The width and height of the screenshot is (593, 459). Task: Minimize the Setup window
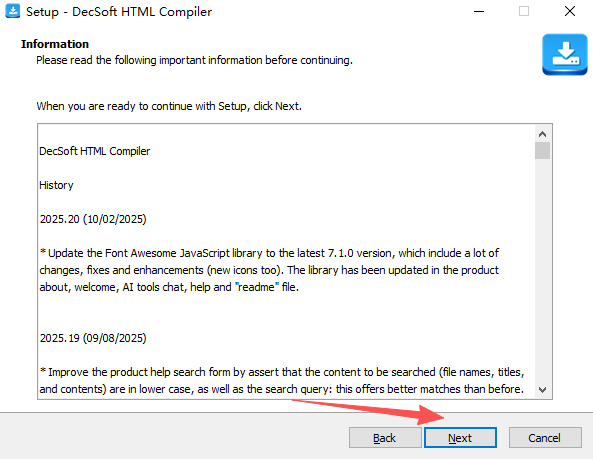(479, 11)
